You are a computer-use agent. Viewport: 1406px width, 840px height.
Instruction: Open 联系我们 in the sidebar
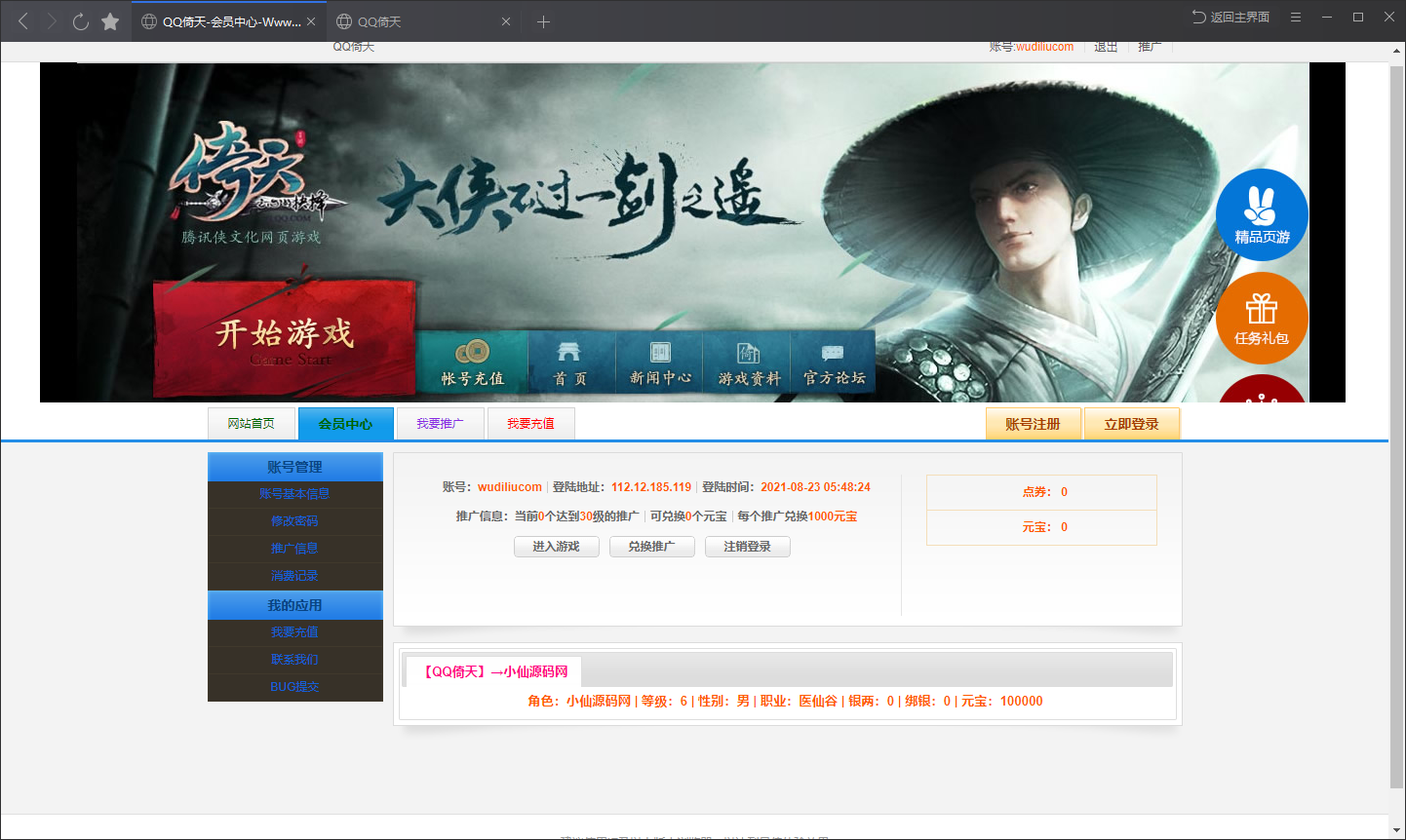[x=294, y=660]
